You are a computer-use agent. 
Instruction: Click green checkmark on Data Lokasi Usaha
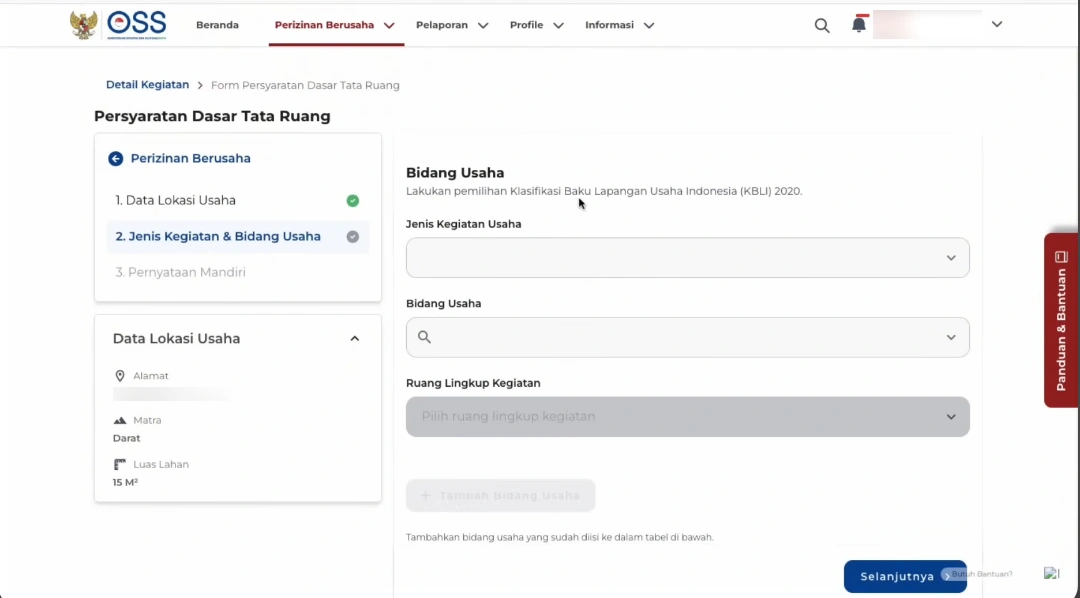[x=352, y=201]
